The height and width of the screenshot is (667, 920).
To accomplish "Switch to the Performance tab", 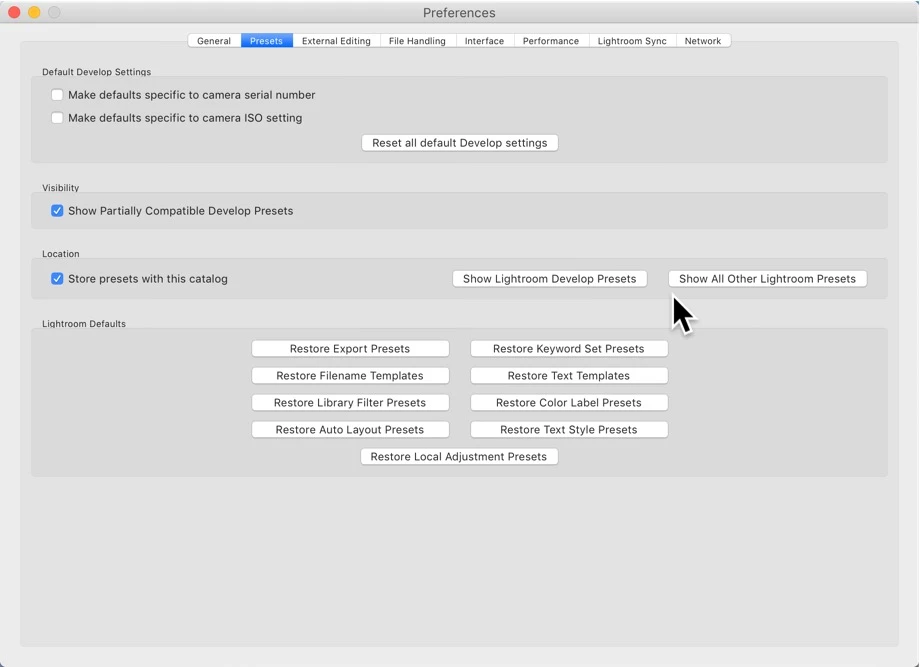I will click(551, 41).
